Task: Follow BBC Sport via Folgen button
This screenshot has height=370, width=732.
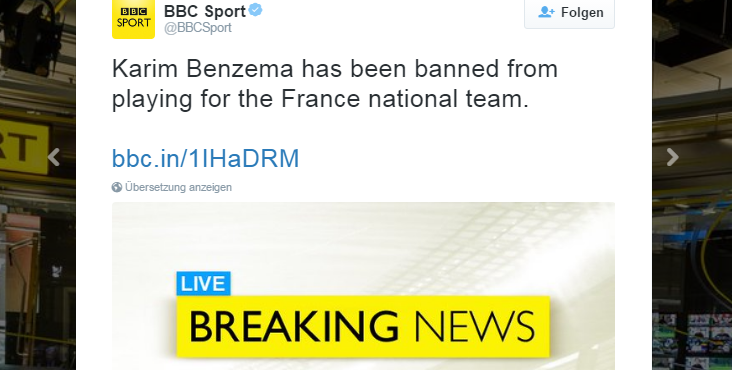Action: coord(570,13)
